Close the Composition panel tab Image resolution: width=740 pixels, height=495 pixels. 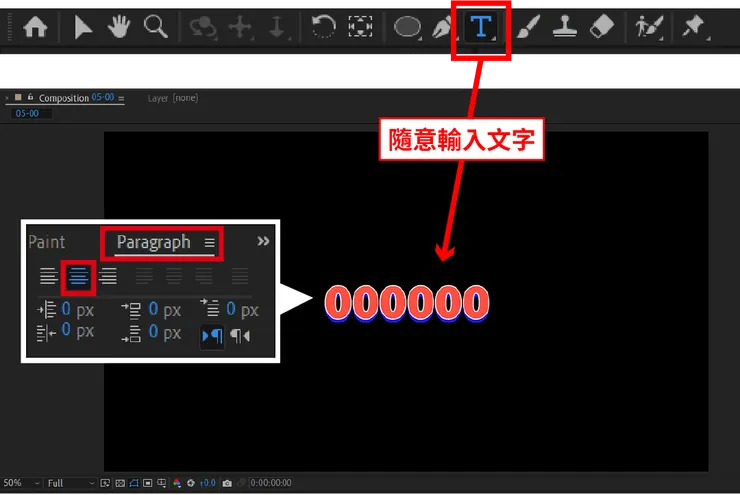[7, 98]
